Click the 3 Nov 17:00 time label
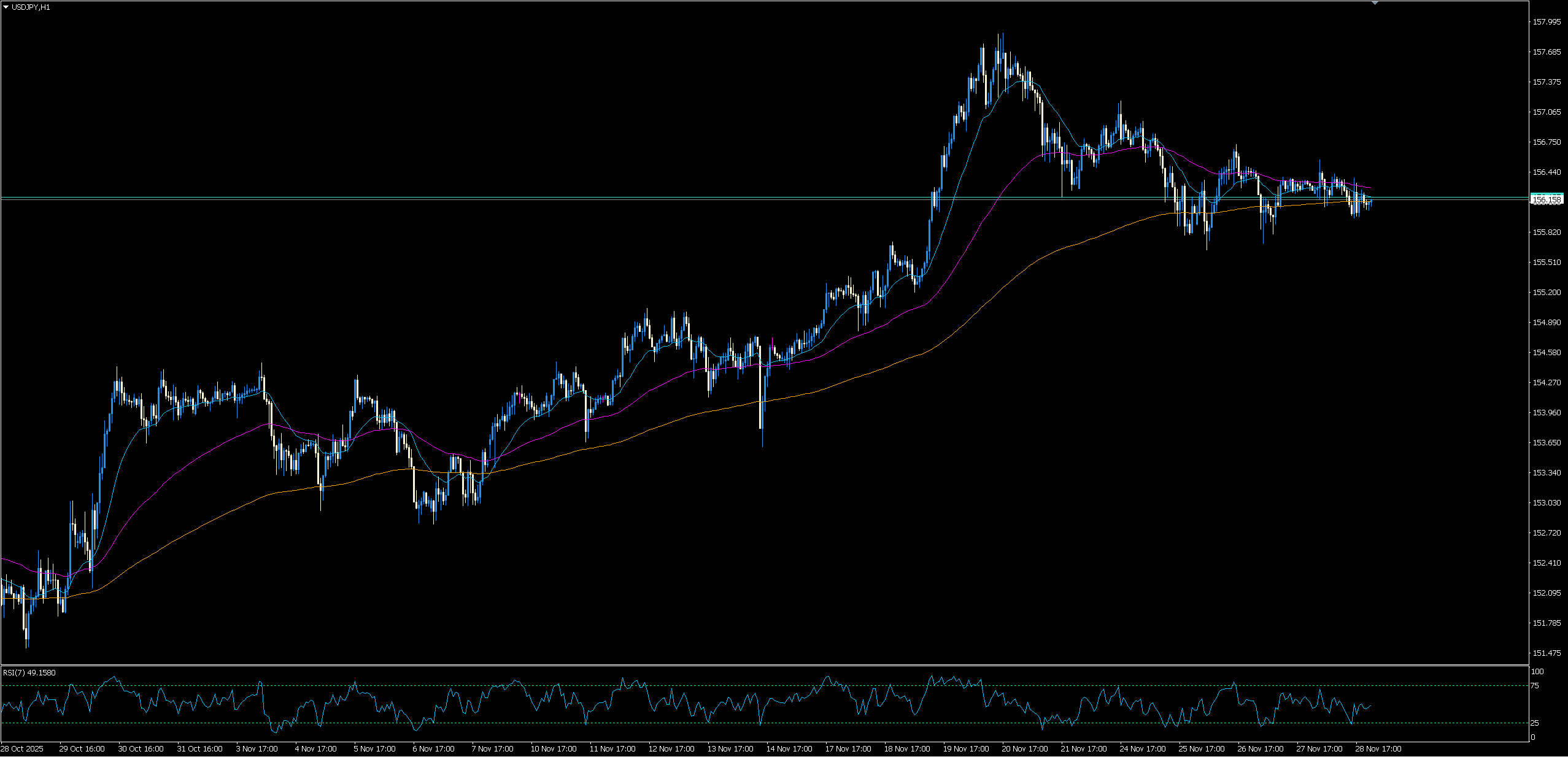 pyautogui.click(x=257, y=749)
